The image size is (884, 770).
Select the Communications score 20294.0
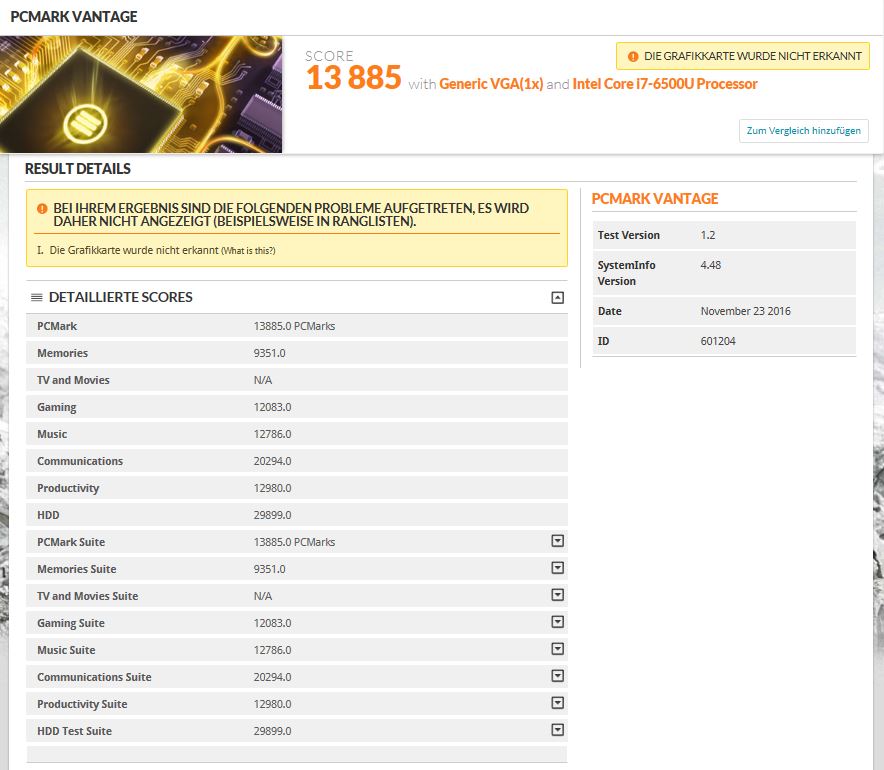[x=272, y=461]
